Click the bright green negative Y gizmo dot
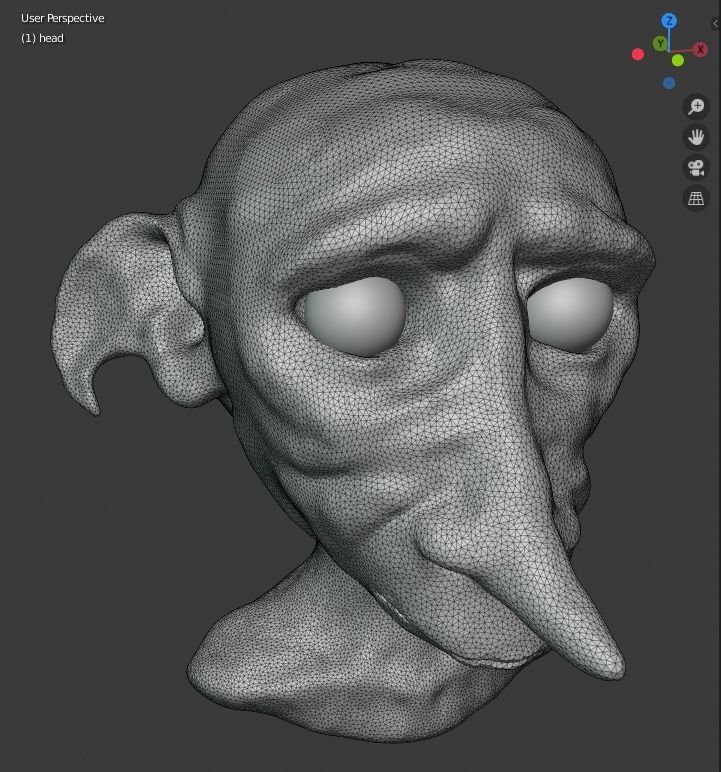 tap(678, 61)
